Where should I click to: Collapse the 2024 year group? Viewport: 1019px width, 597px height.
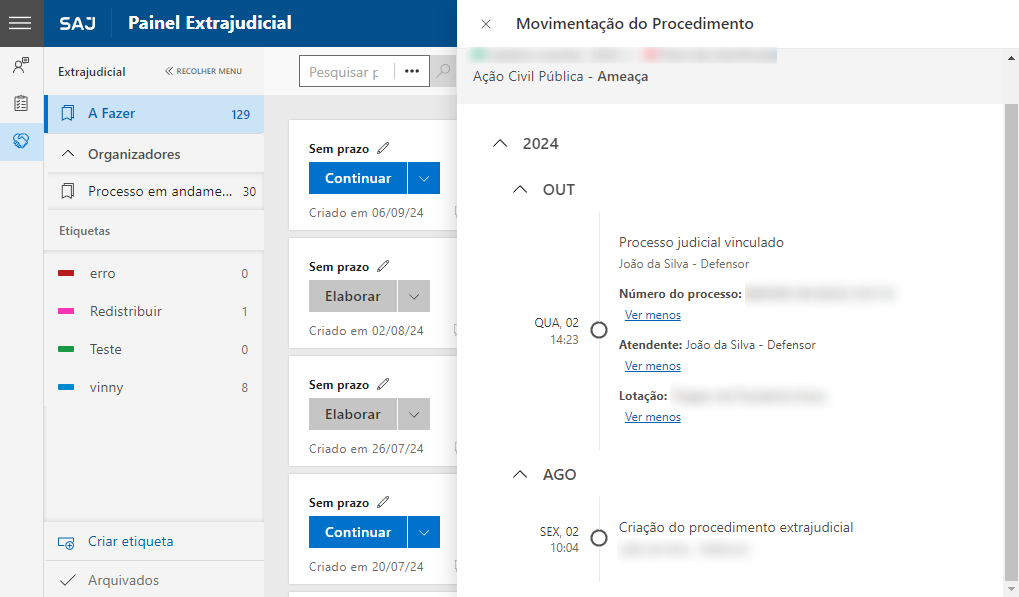[500, 144]
